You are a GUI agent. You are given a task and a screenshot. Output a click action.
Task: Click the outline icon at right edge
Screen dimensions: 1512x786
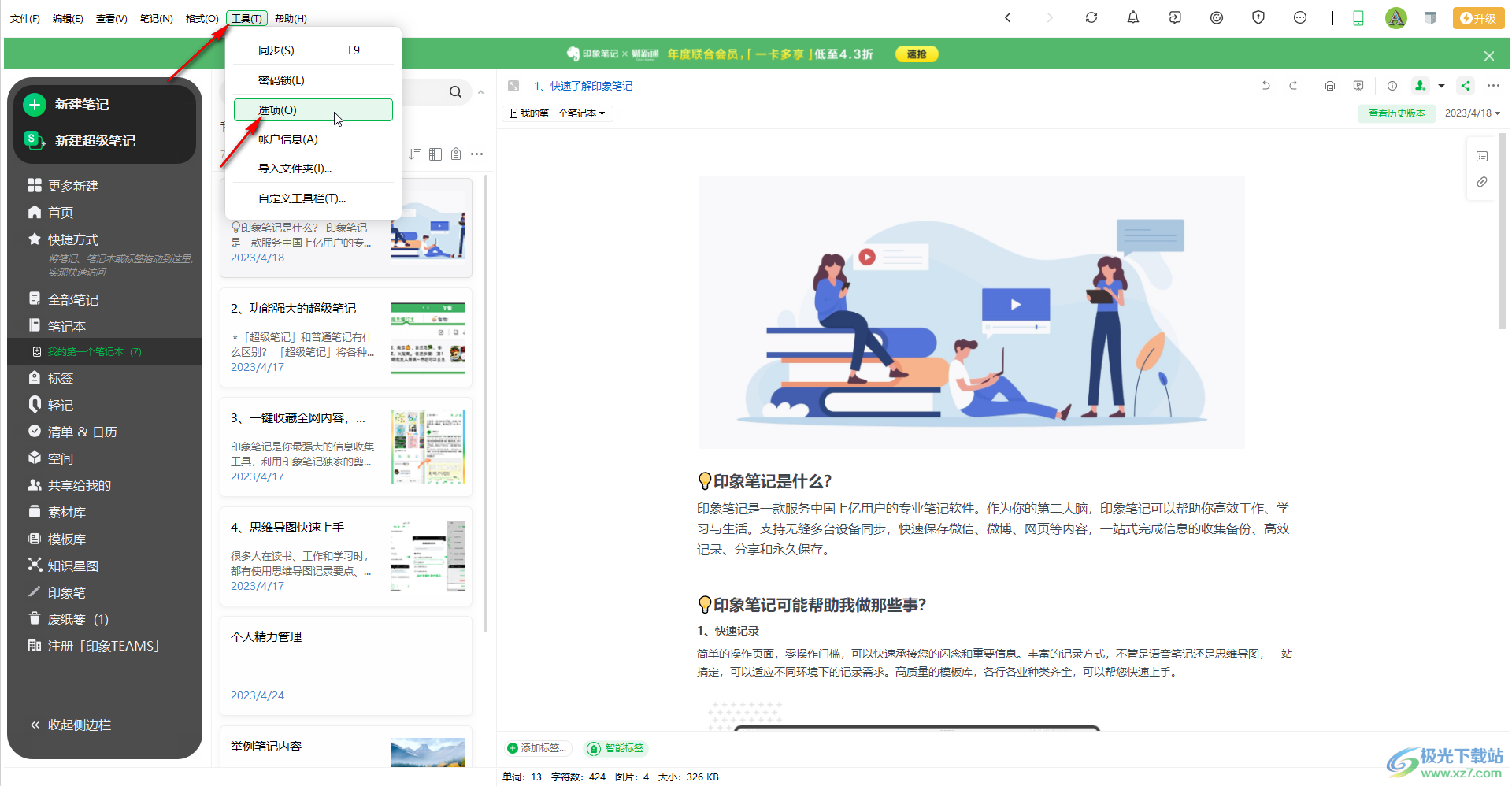point(1482,156)
